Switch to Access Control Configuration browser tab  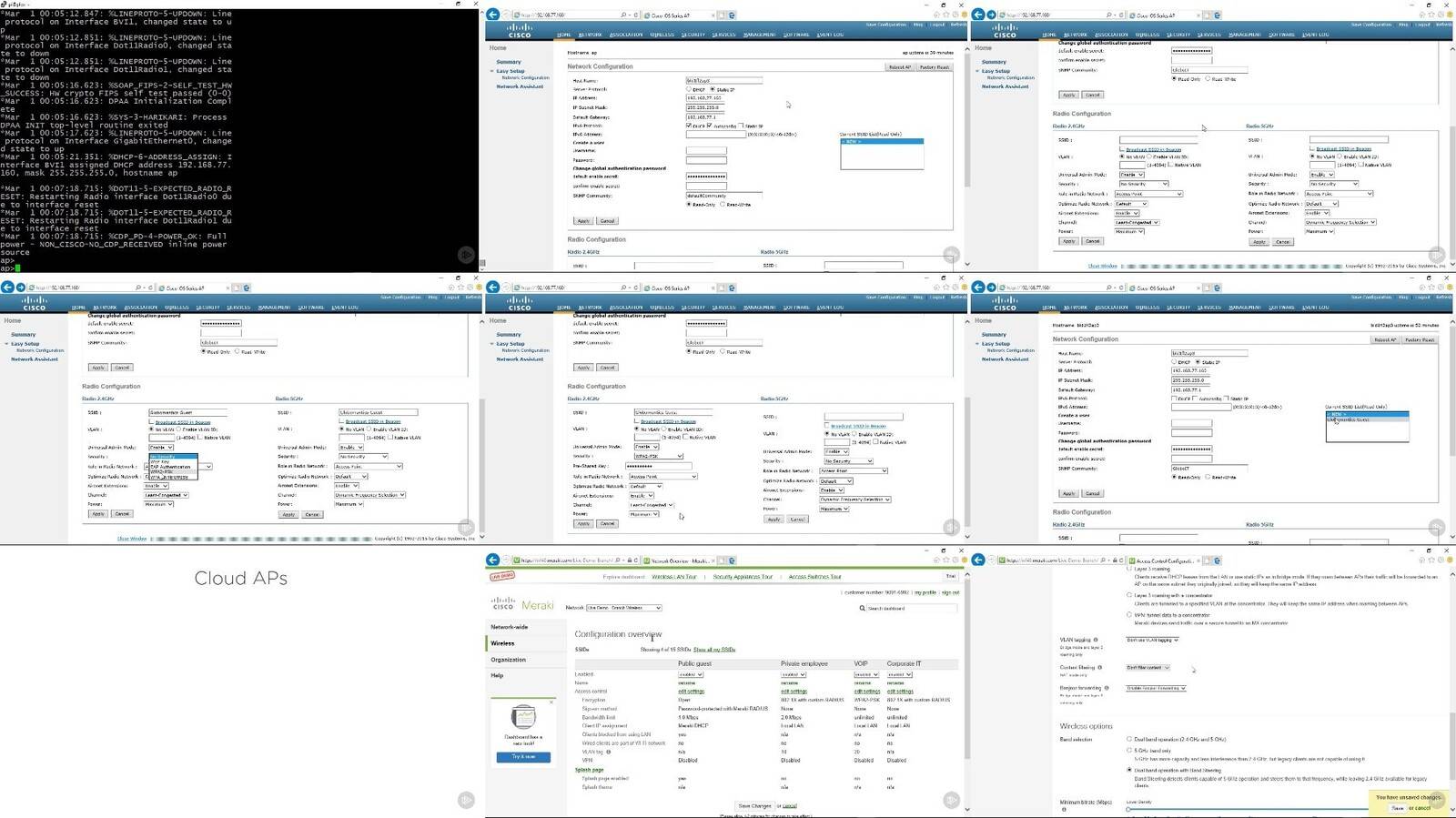pos(1166,560)
